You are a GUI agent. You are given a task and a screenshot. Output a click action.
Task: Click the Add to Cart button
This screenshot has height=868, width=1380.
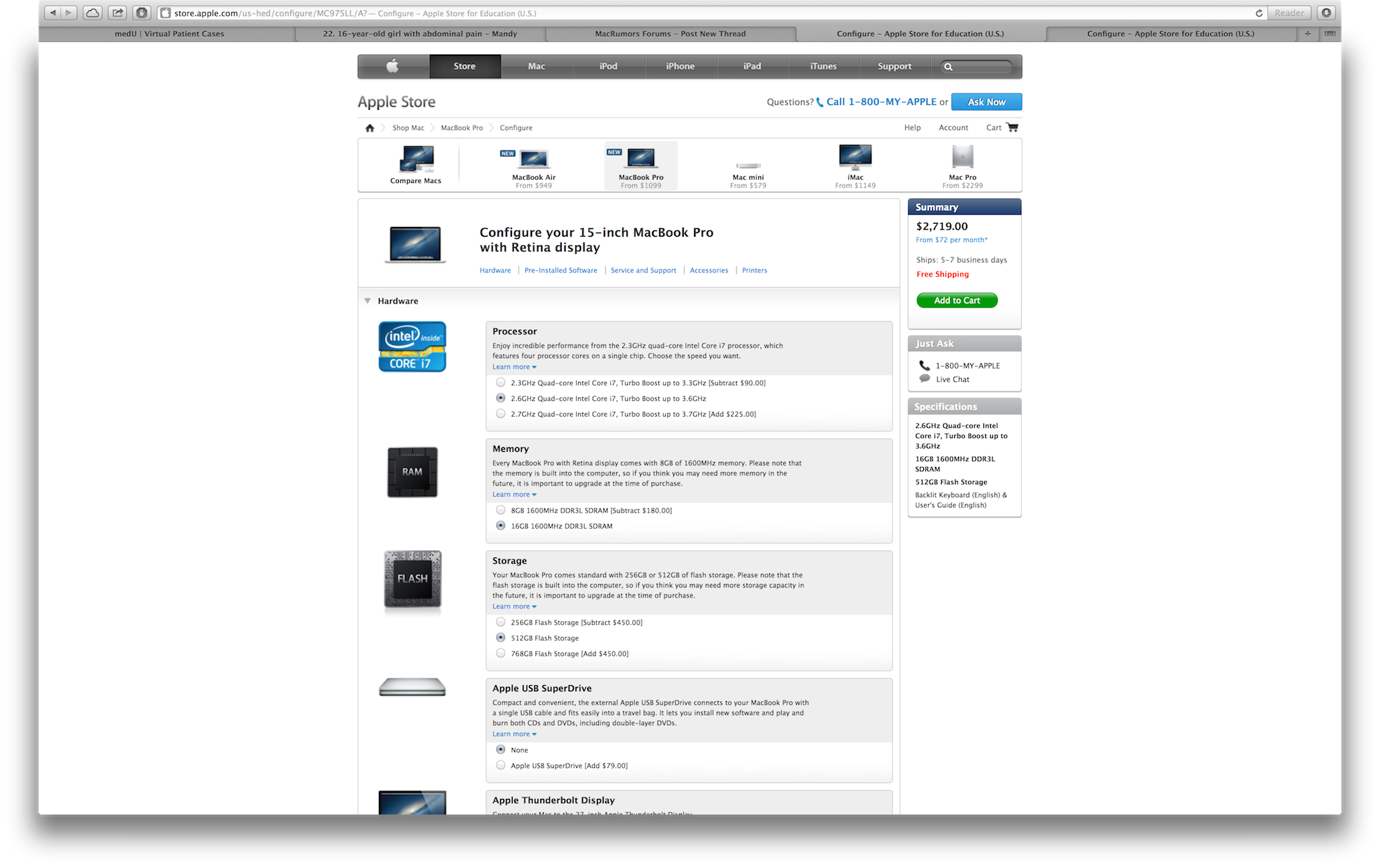[956, 300]
